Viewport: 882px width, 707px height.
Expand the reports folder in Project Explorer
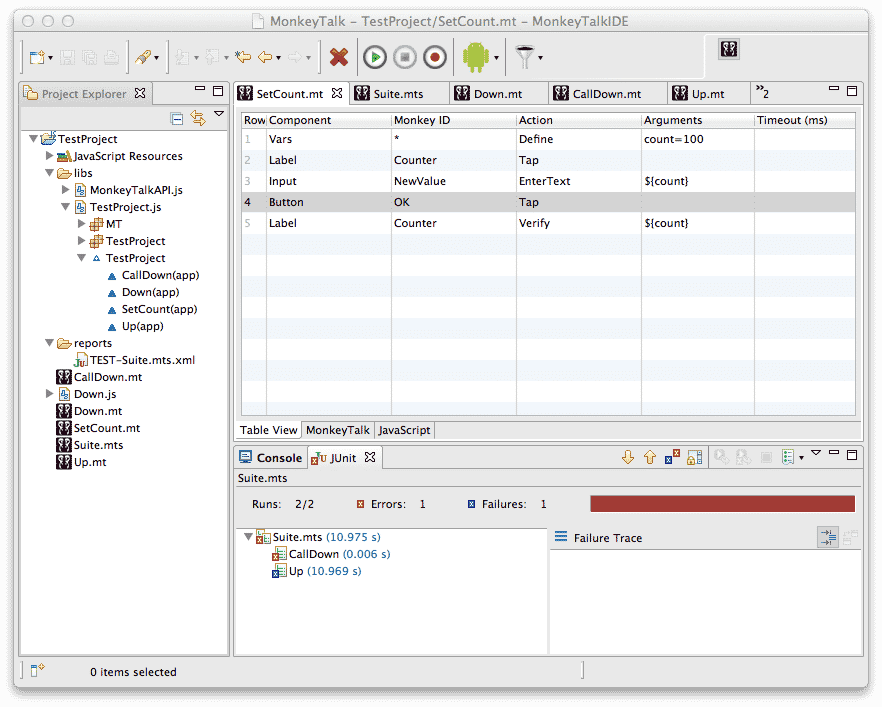coord(49,343)
